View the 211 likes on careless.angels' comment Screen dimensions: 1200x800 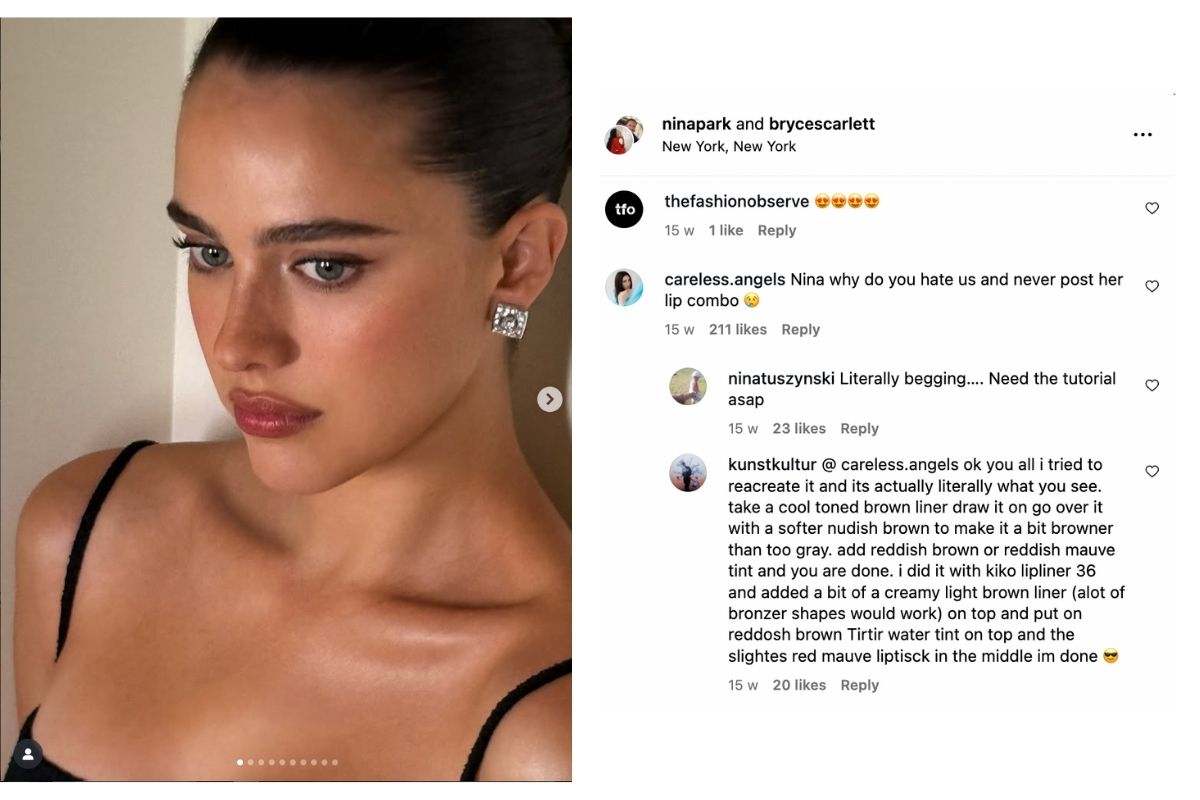click(x=737, y=329)
